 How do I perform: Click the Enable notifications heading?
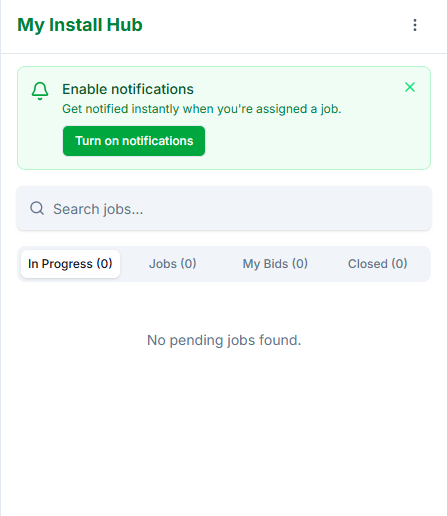(x=128, y=89)
